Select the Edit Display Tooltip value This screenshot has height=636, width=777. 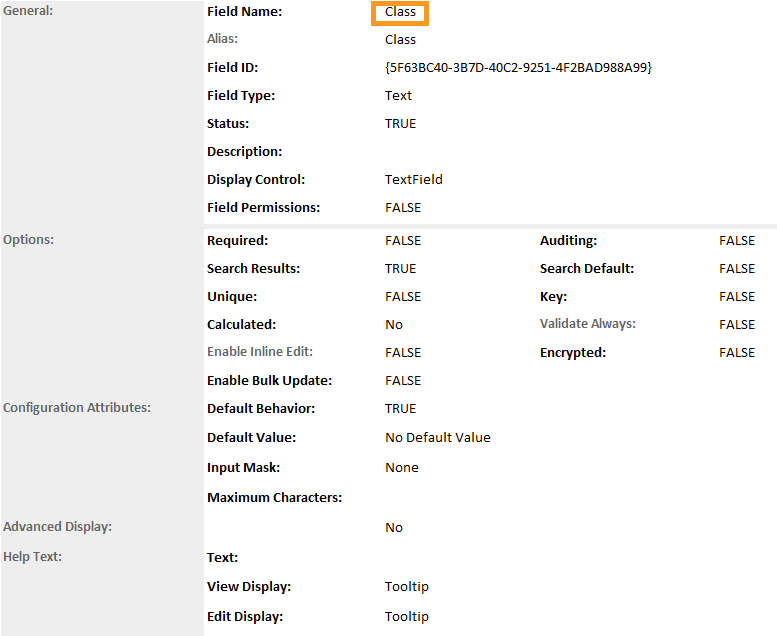pyautogui.click(x=406, y=617)
